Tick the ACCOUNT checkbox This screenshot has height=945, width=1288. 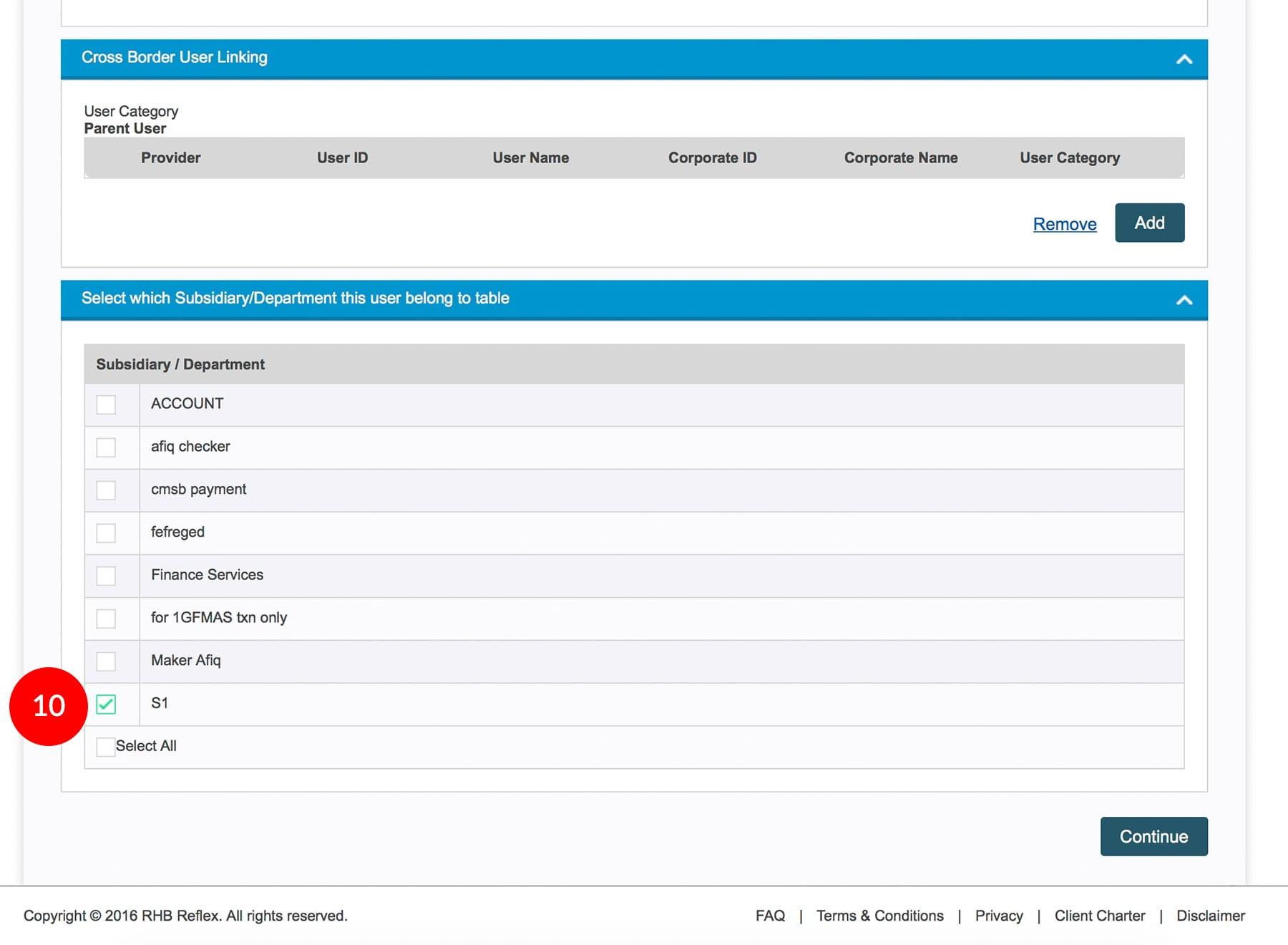coord(106,404)
